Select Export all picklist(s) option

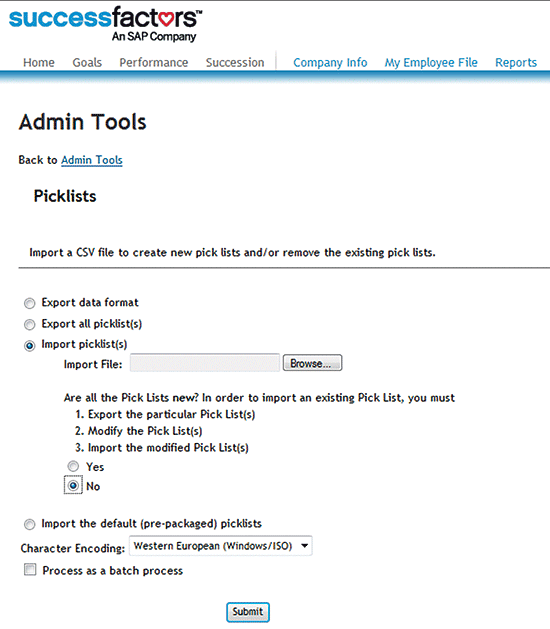tap(30, 324)
